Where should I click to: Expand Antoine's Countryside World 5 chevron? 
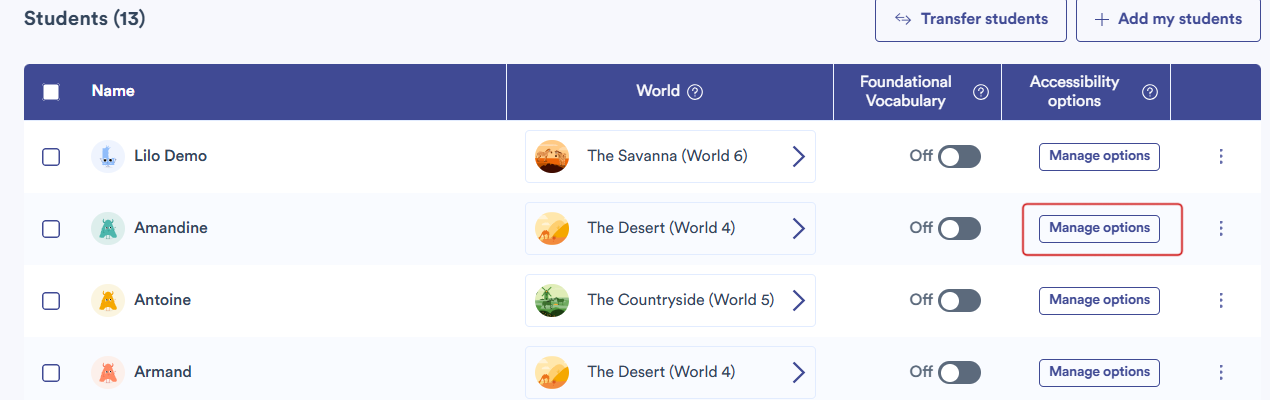point(798,300)
